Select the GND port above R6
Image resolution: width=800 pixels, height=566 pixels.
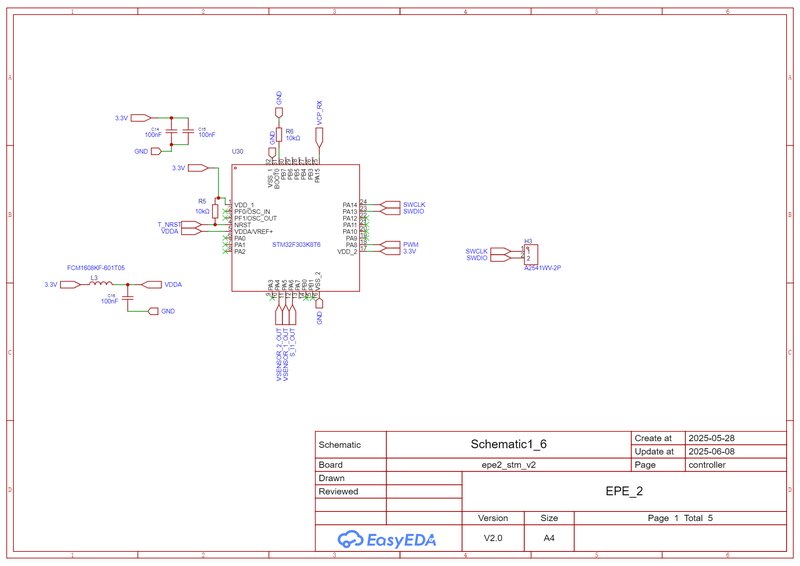click(x=279, y=112)
